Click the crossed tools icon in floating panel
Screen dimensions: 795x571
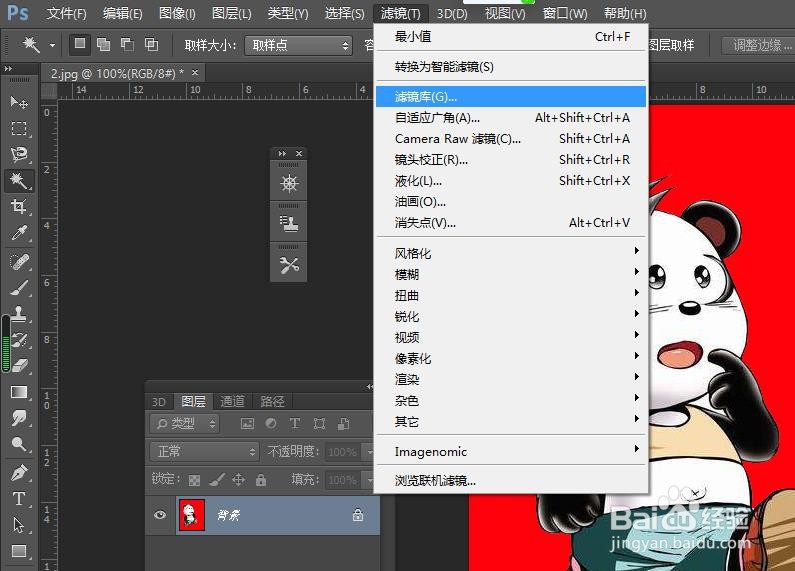[289, 265]
